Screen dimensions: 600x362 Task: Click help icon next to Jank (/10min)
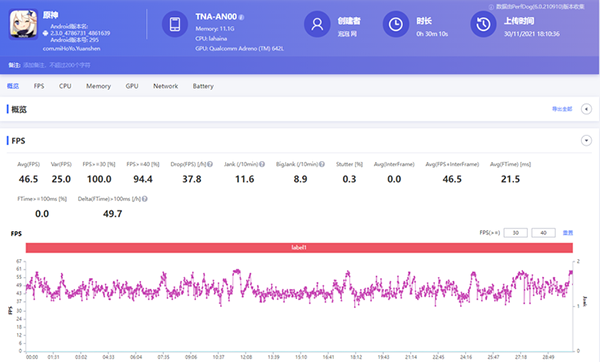(x=262, y=164)
